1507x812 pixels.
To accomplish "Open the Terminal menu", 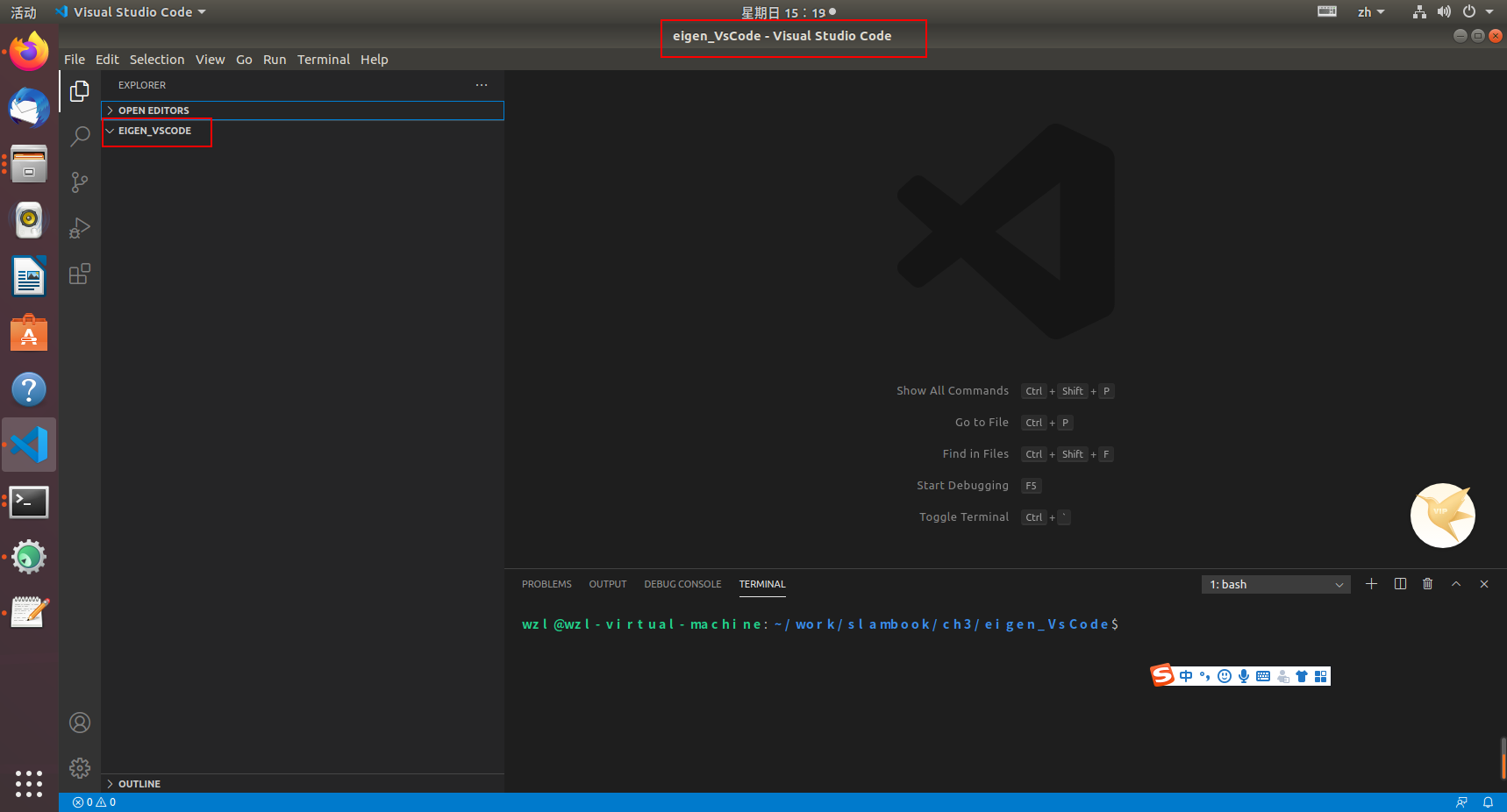I will (x=323, y=60).
